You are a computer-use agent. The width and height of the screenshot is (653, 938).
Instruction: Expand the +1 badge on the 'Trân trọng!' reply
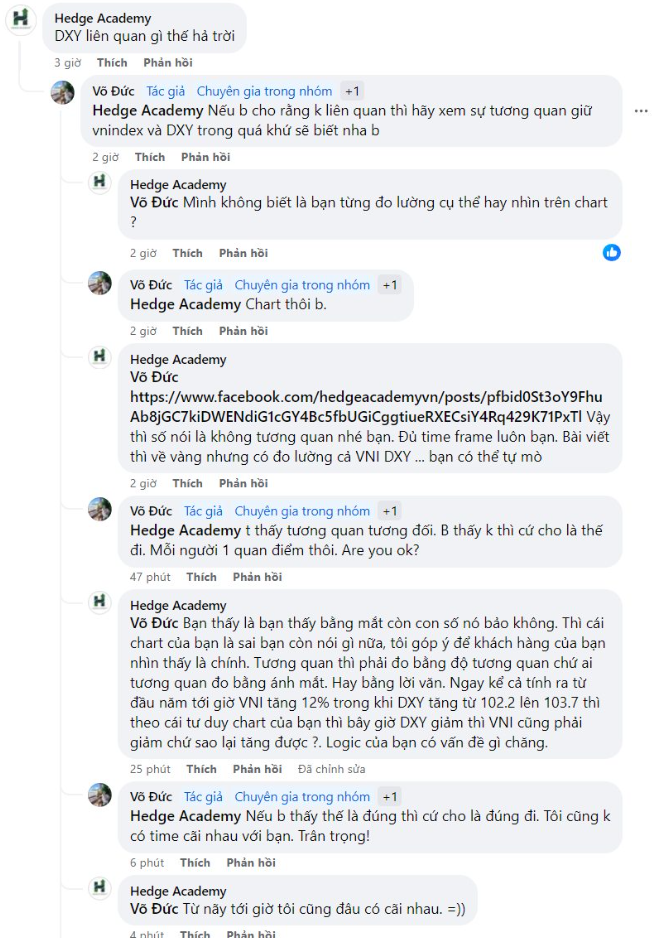point(389,797)
